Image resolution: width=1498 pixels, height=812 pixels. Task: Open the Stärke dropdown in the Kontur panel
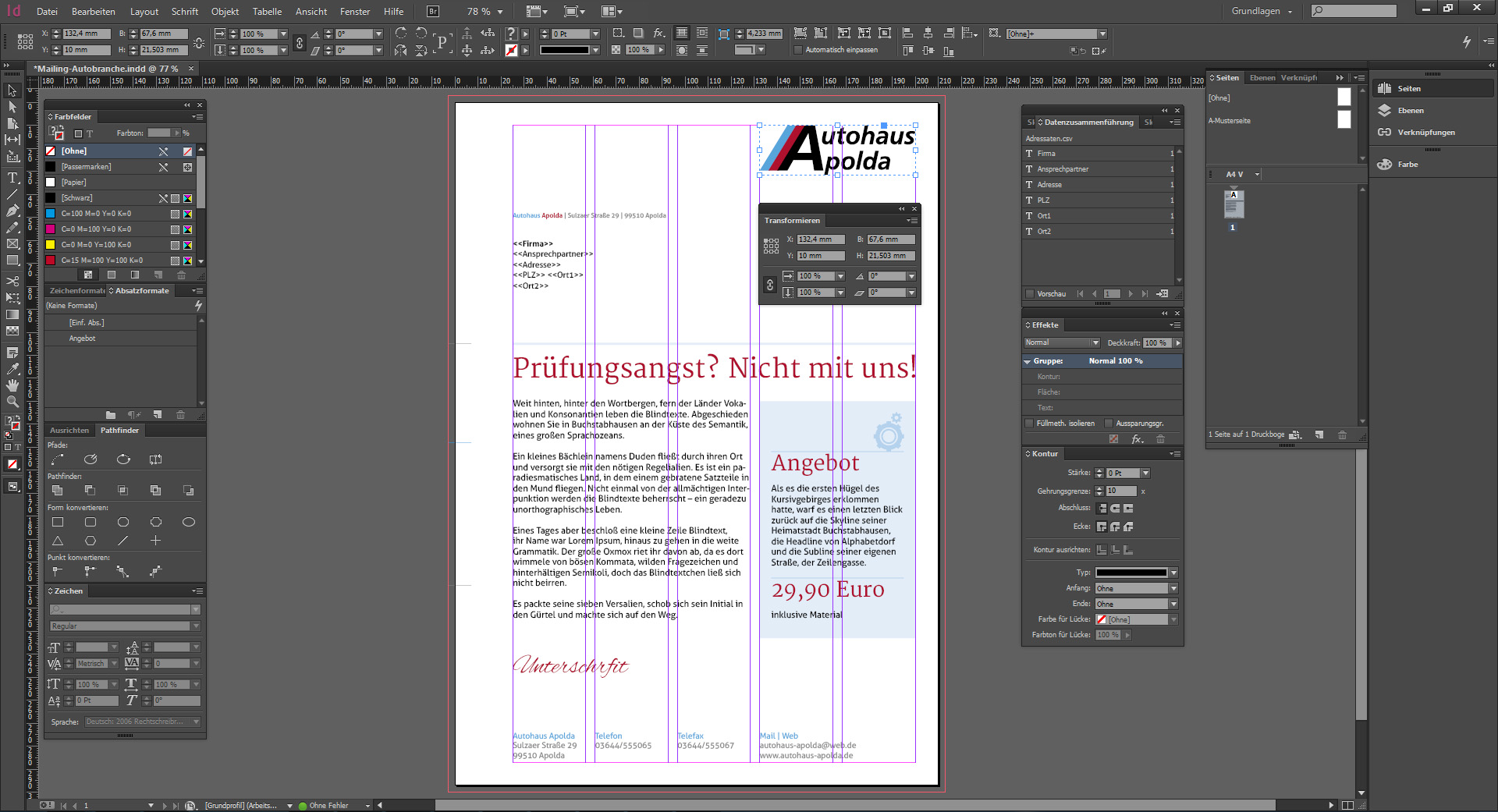1144,473
